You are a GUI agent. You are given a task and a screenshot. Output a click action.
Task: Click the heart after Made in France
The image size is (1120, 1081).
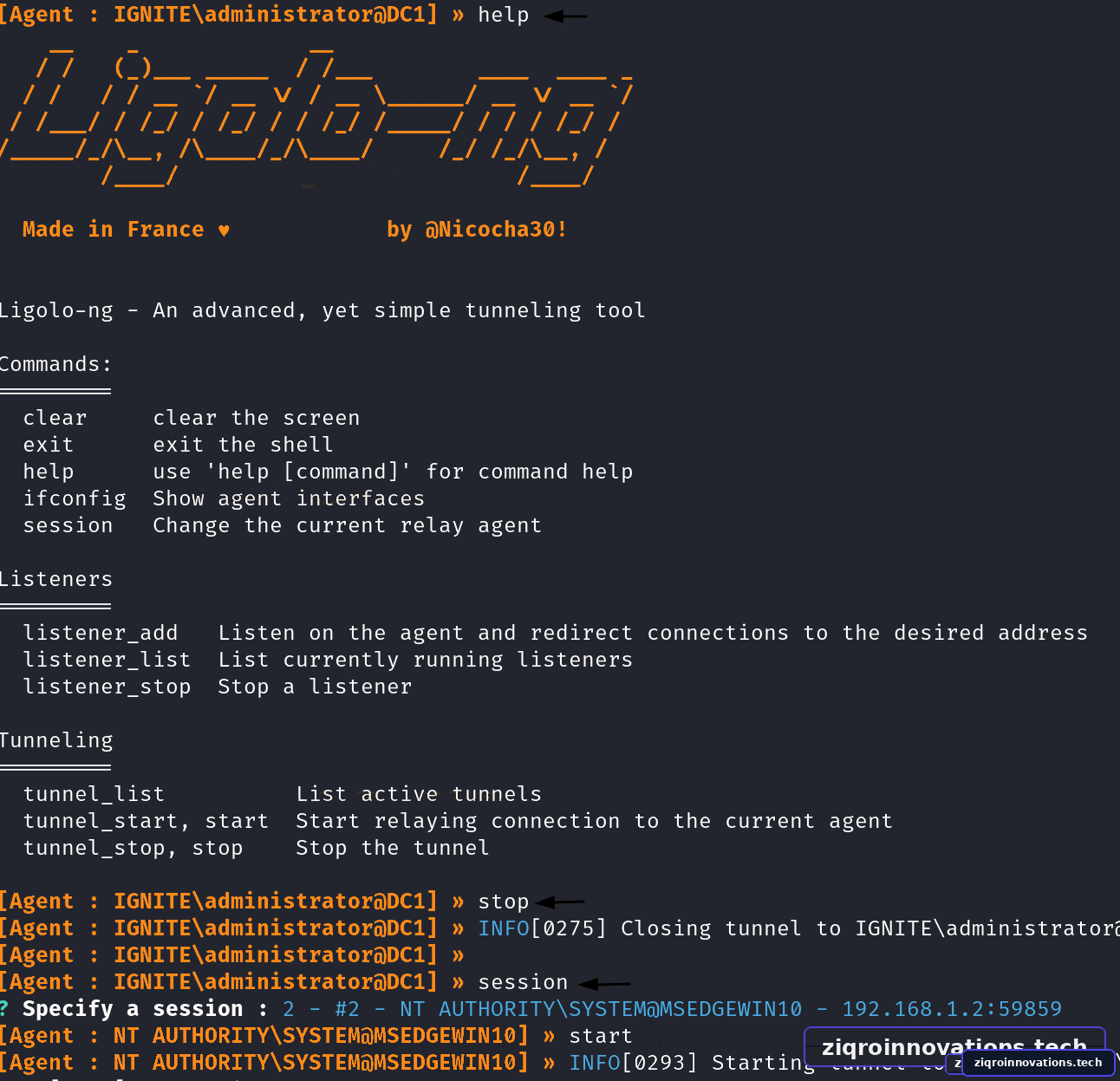[x=224, y=231]
